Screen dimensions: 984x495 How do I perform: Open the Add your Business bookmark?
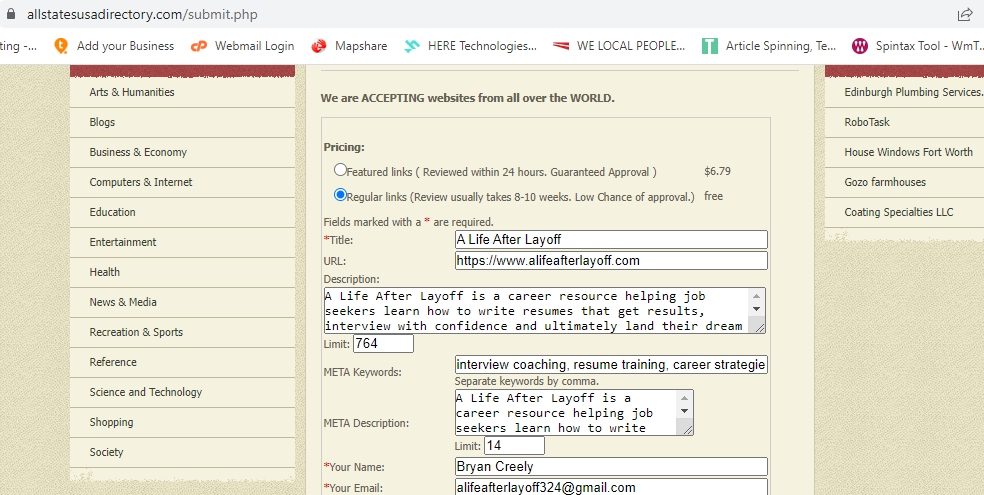[x=114, y=46]
